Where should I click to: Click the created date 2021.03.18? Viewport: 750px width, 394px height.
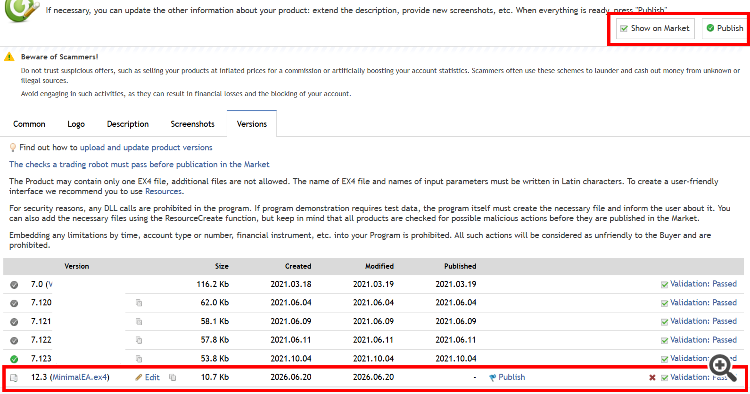(291, 285)
